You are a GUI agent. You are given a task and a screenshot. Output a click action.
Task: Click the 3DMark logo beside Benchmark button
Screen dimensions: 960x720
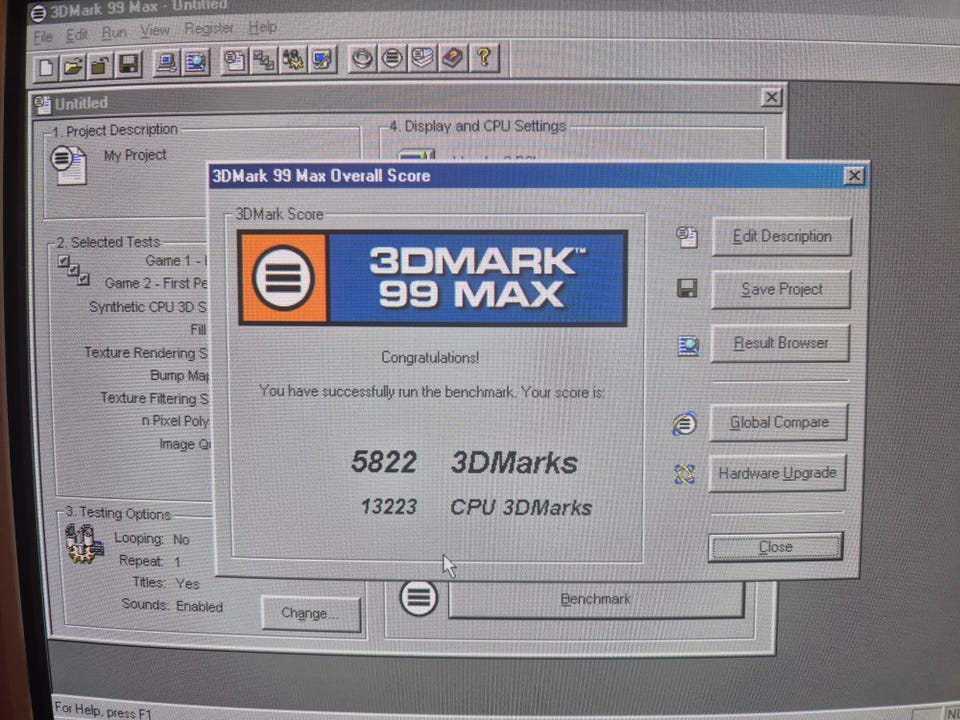point(419,598)
